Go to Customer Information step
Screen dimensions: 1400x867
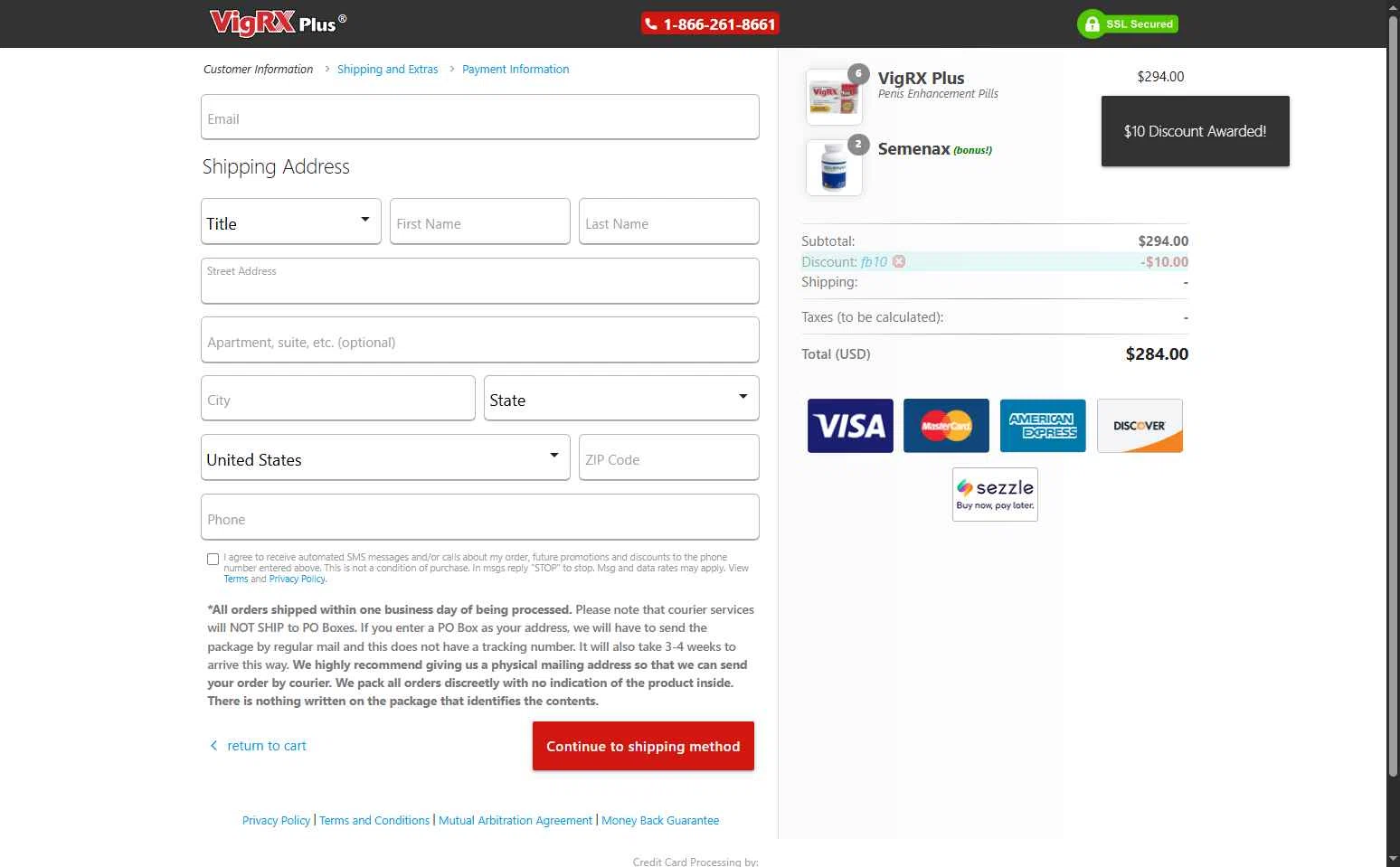pyautogui.click(x=258, y=70)
